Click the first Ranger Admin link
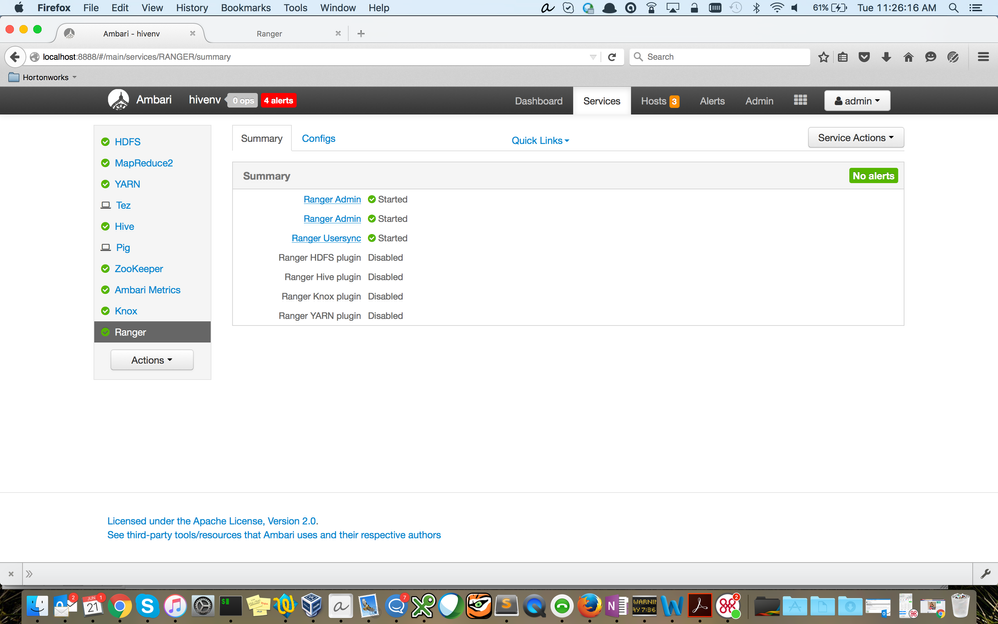This screenshot has width=998, height=624. [x=332, y=199]
